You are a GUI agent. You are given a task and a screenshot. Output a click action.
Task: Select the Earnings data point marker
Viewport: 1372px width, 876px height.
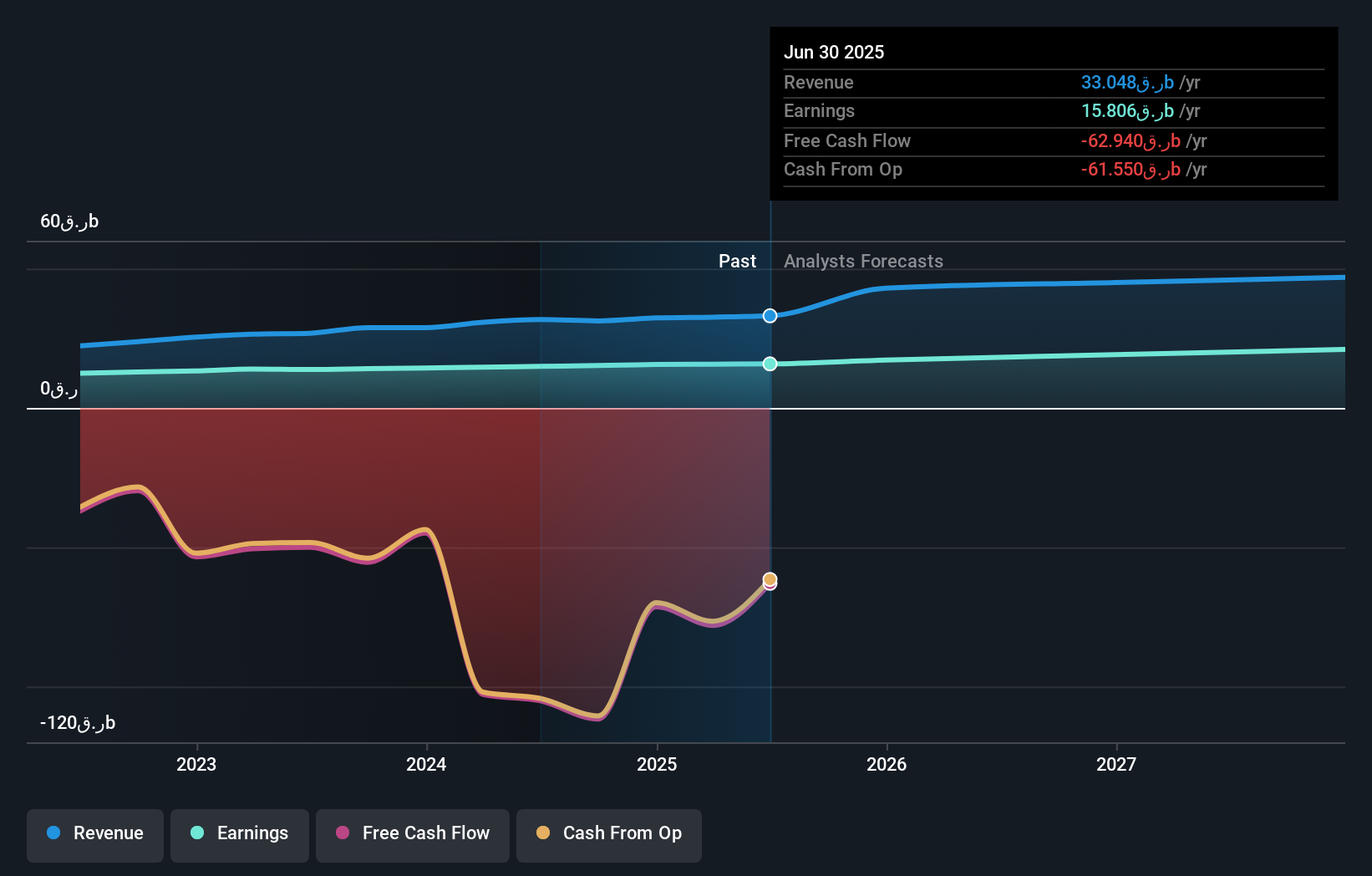click(769, 364)
